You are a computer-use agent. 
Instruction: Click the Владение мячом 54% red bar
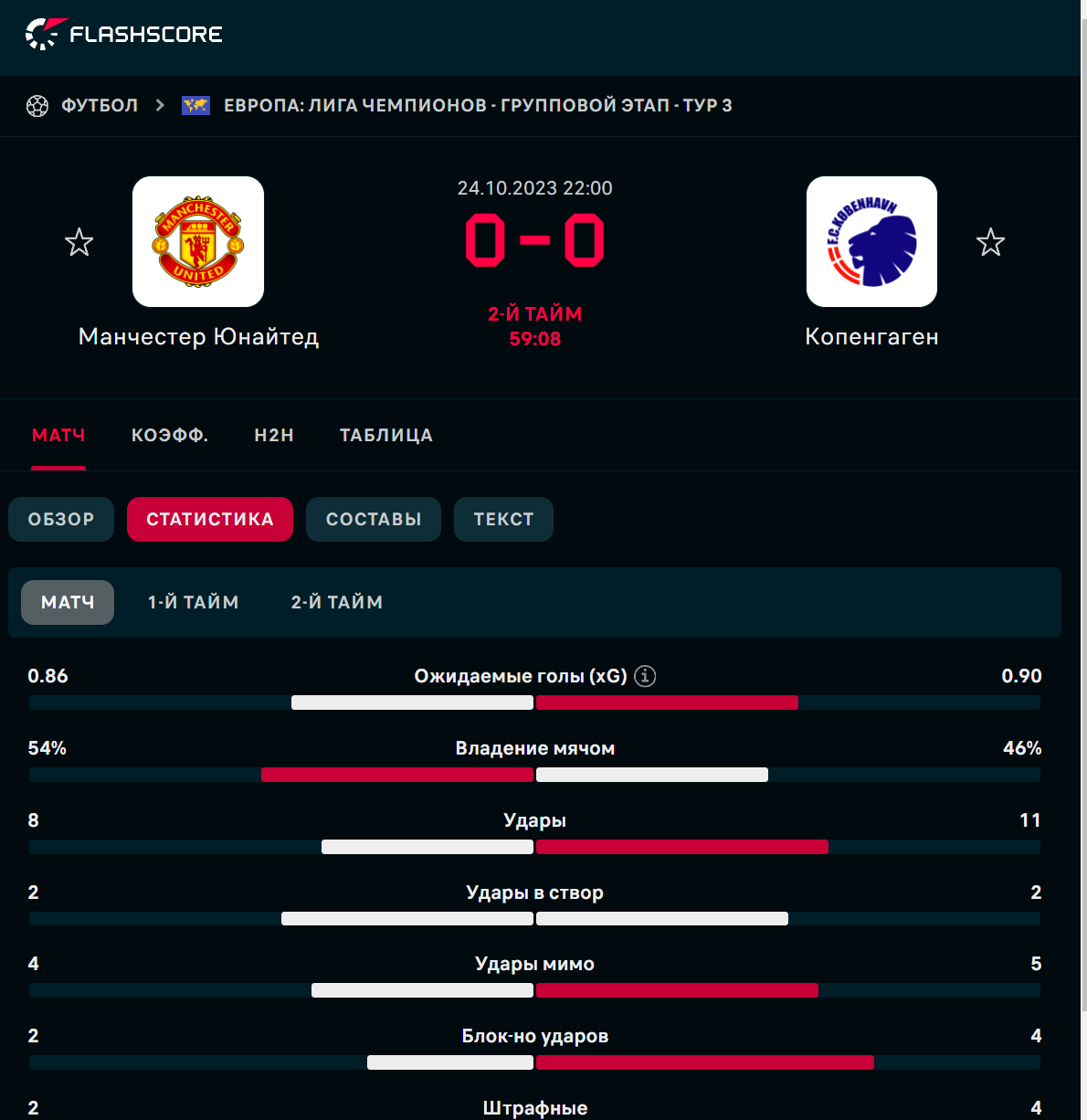397,775
